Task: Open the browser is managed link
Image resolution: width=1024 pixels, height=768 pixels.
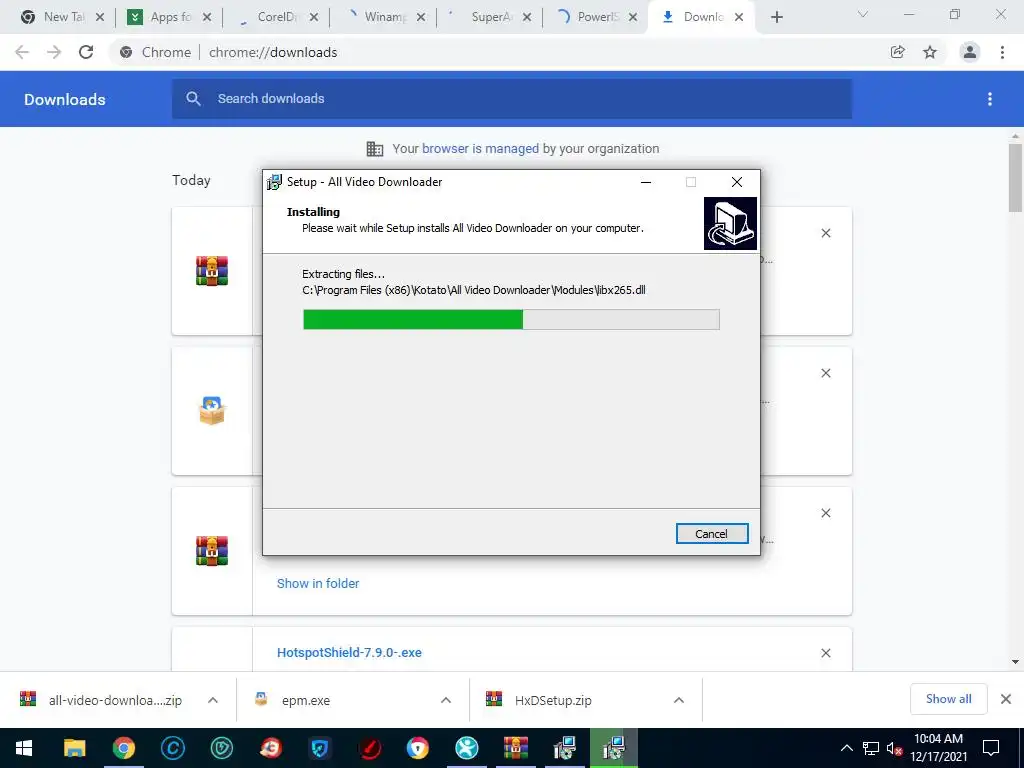Action: tap(480, 149)
